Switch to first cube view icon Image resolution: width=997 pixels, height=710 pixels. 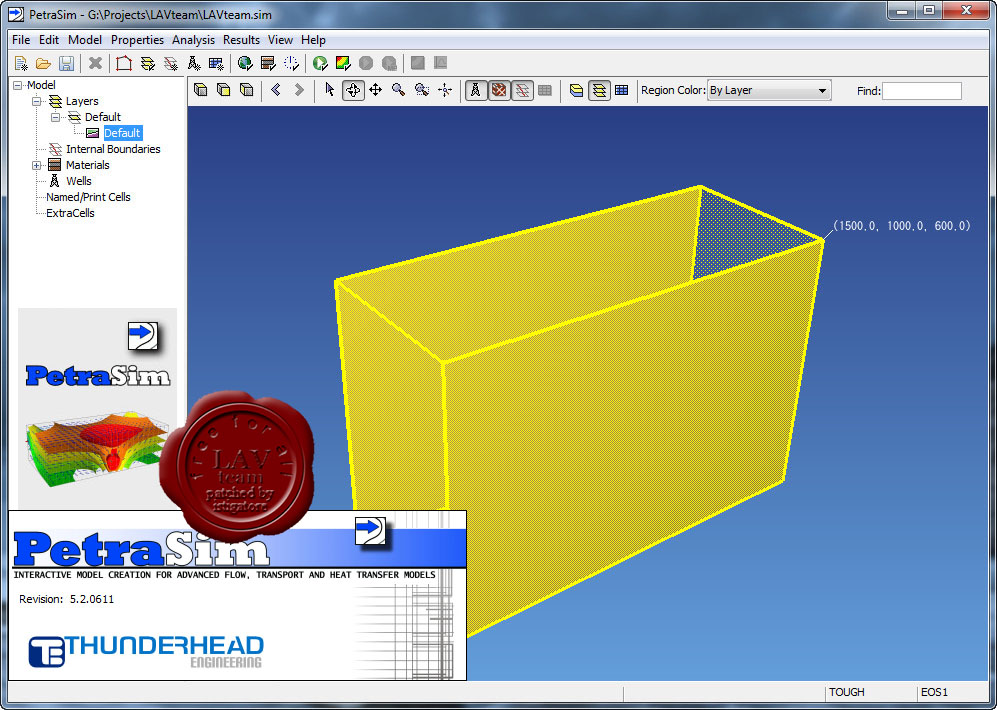tap(200, 90)
